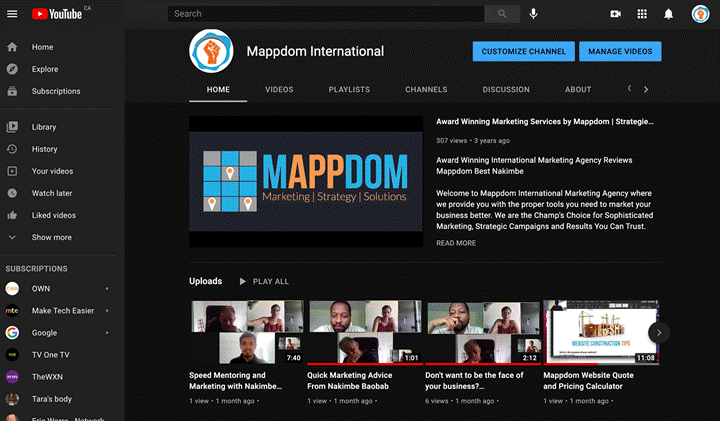Play the featured MAPPDOM video thumbnail
Screen dimensions: 720x421
pos(306,181)
